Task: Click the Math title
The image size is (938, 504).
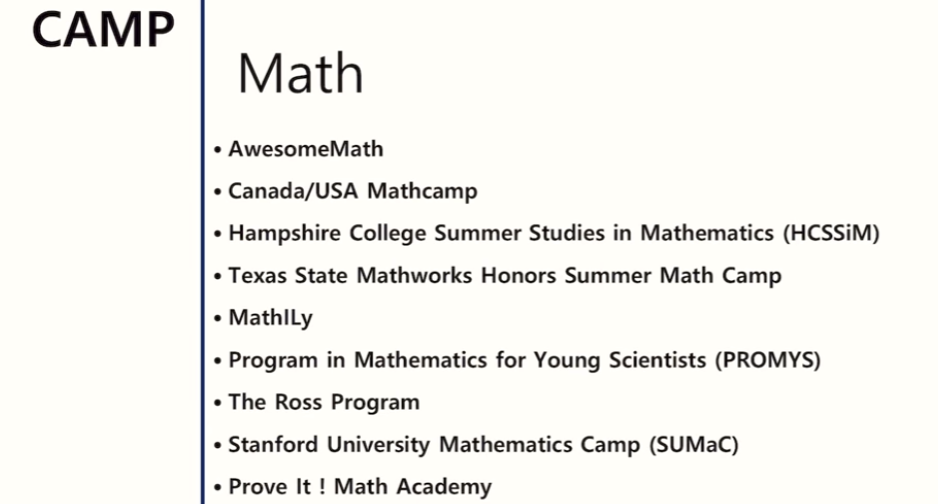Action: (x=300, y=74)
